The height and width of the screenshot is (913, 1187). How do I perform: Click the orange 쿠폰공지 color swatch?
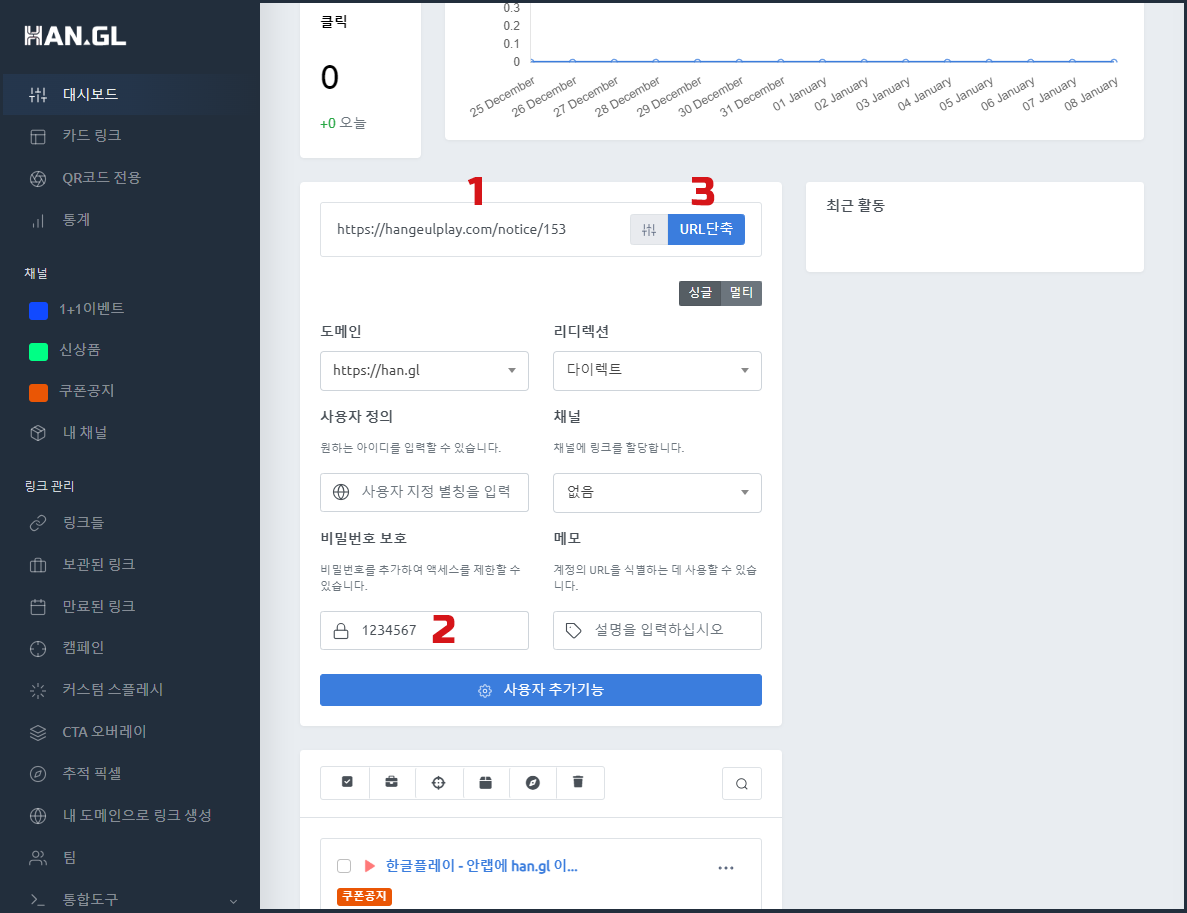click(x=38, y=392)
